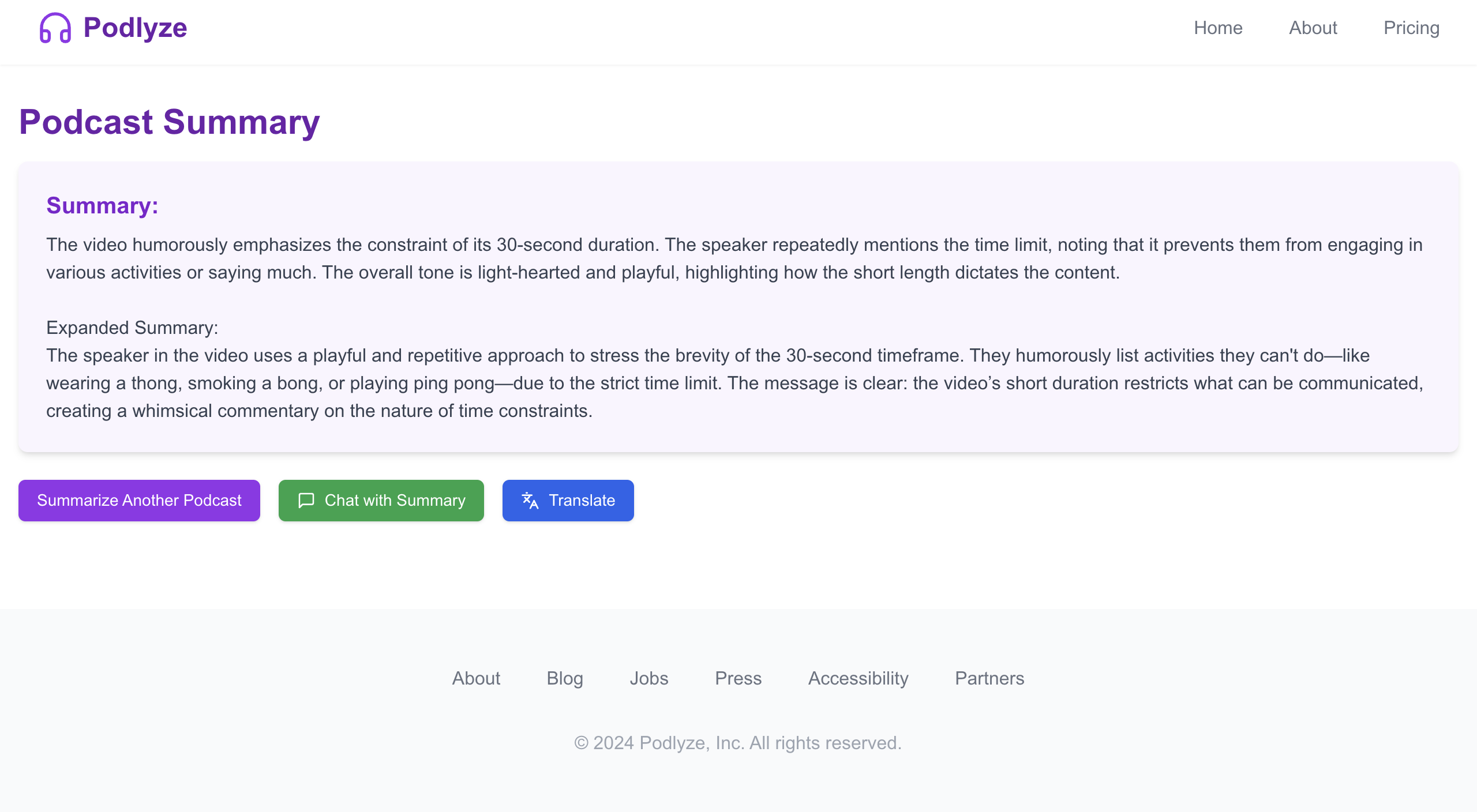
Task: Click the translate language icon
Action: pyautogui.click(x=530, y=500)
